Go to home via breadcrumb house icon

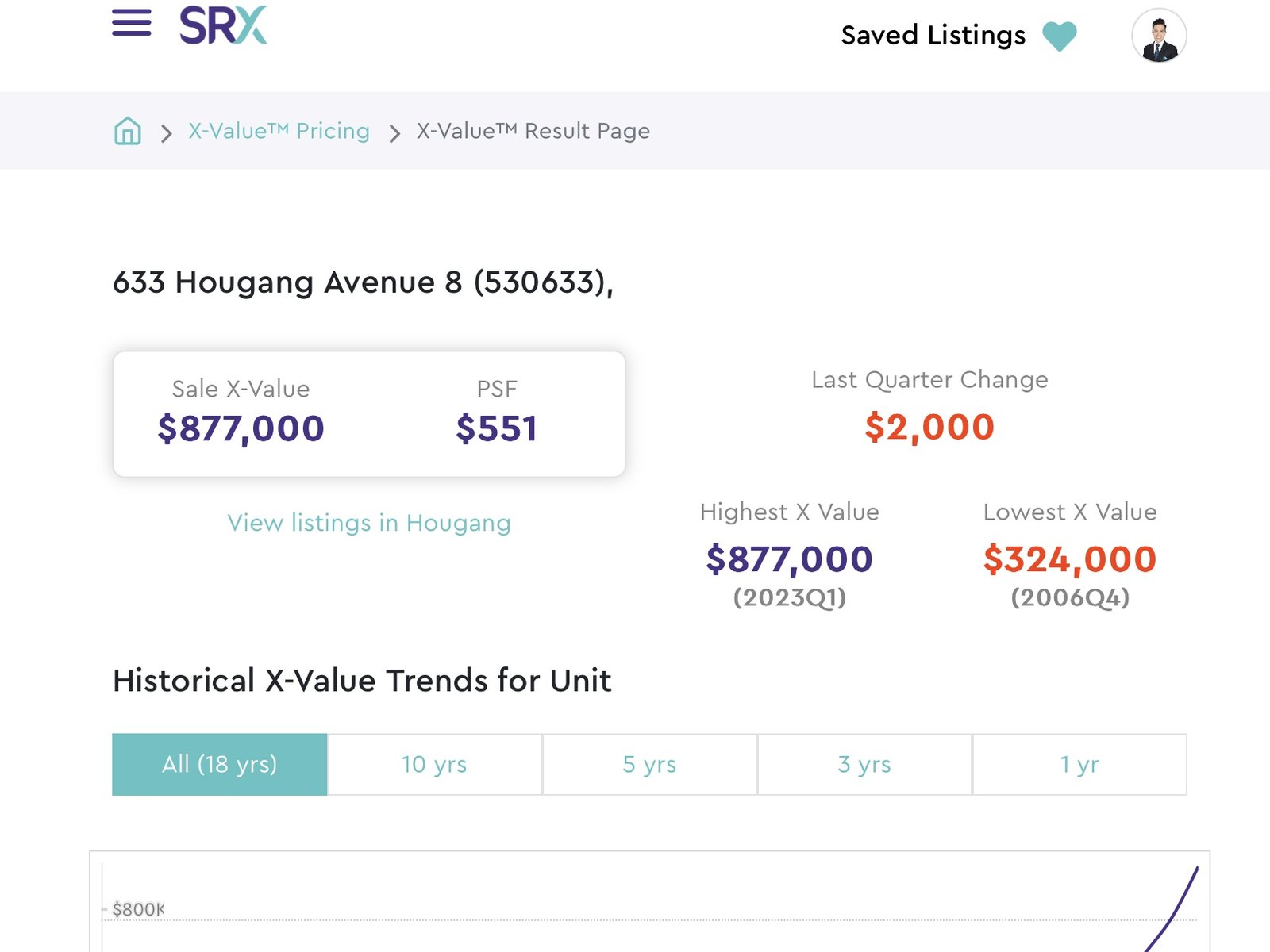tap(128, 131)
